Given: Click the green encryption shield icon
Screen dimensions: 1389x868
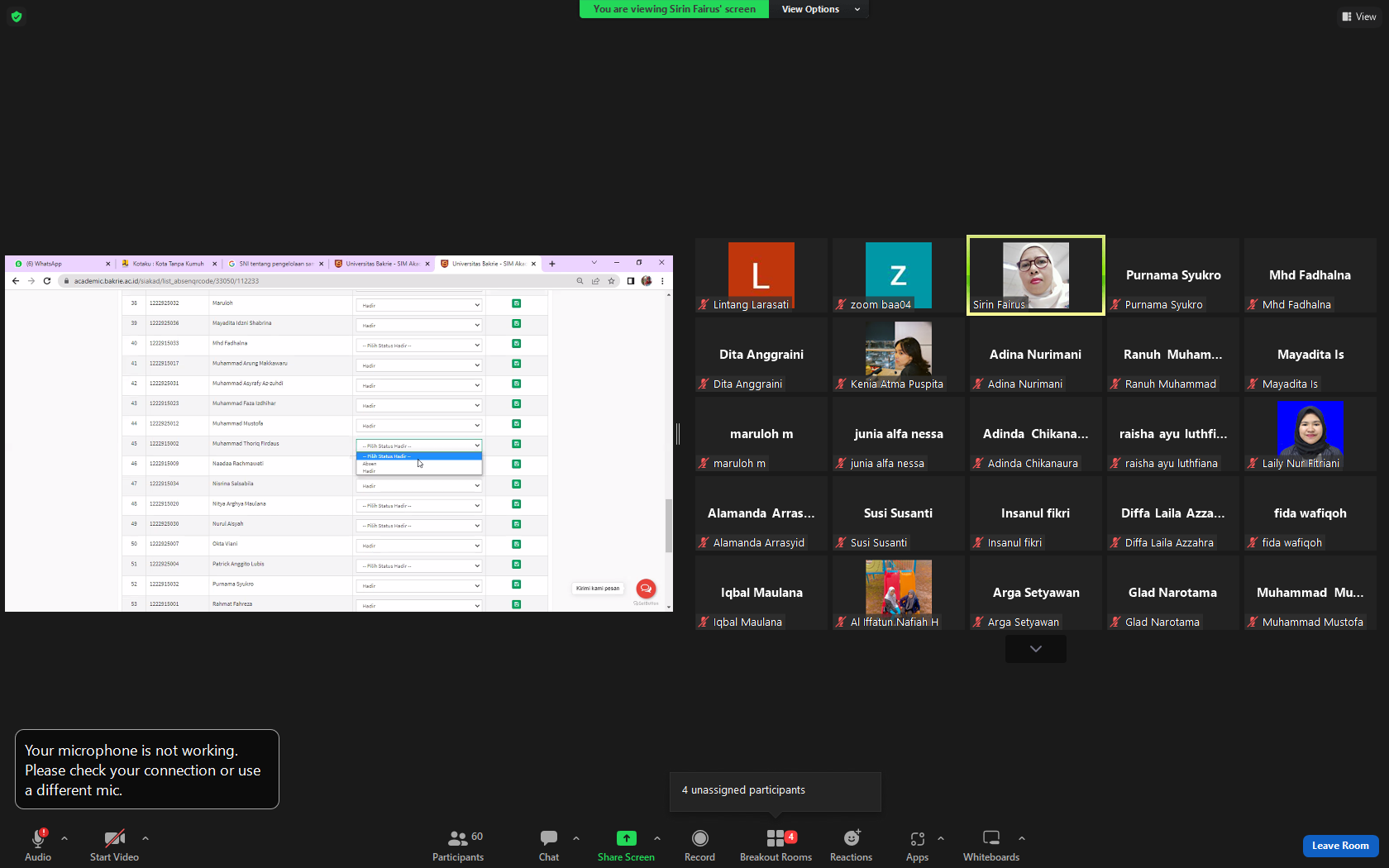Looking at the screenshot, I should [x=17, y=17].
